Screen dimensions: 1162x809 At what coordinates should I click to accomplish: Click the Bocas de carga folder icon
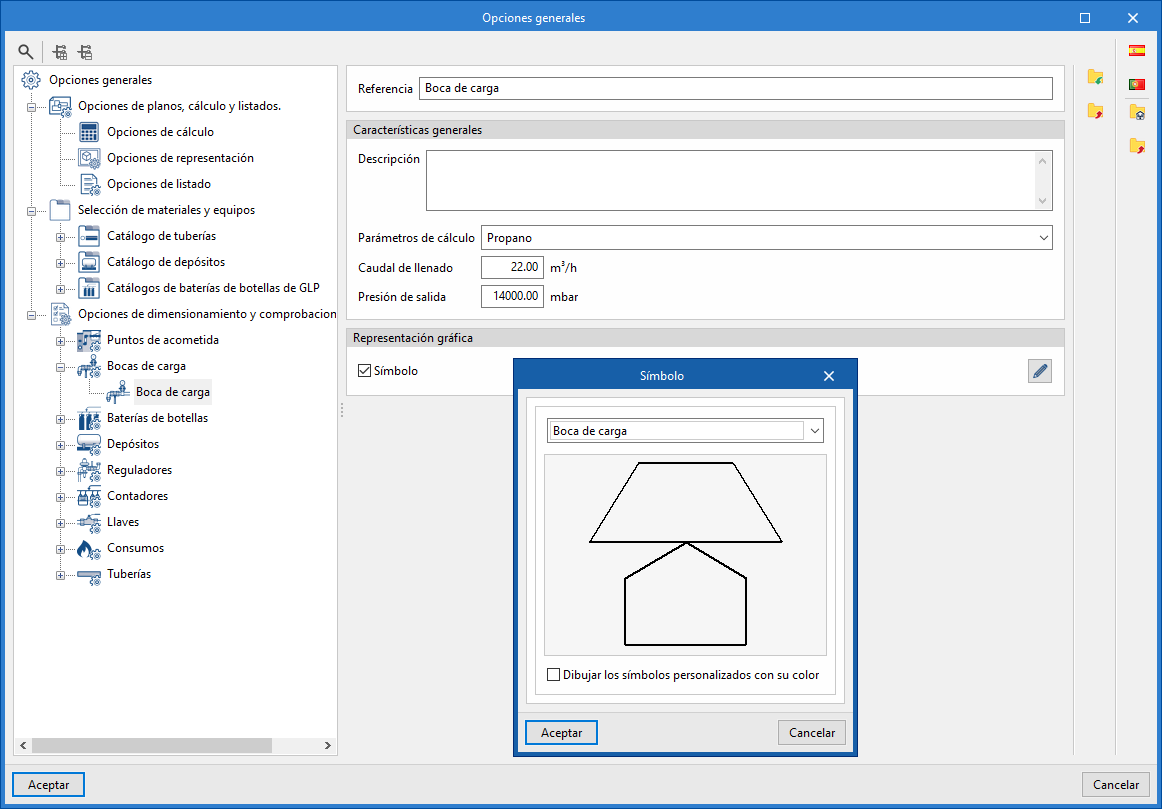[89, 366]
